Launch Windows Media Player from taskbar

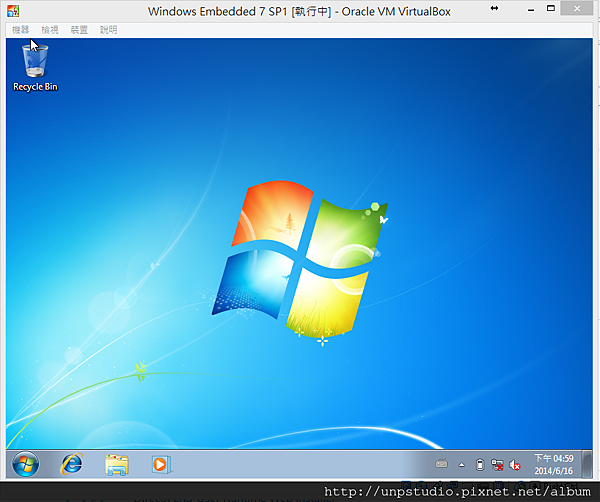click(x=161, y=465)
